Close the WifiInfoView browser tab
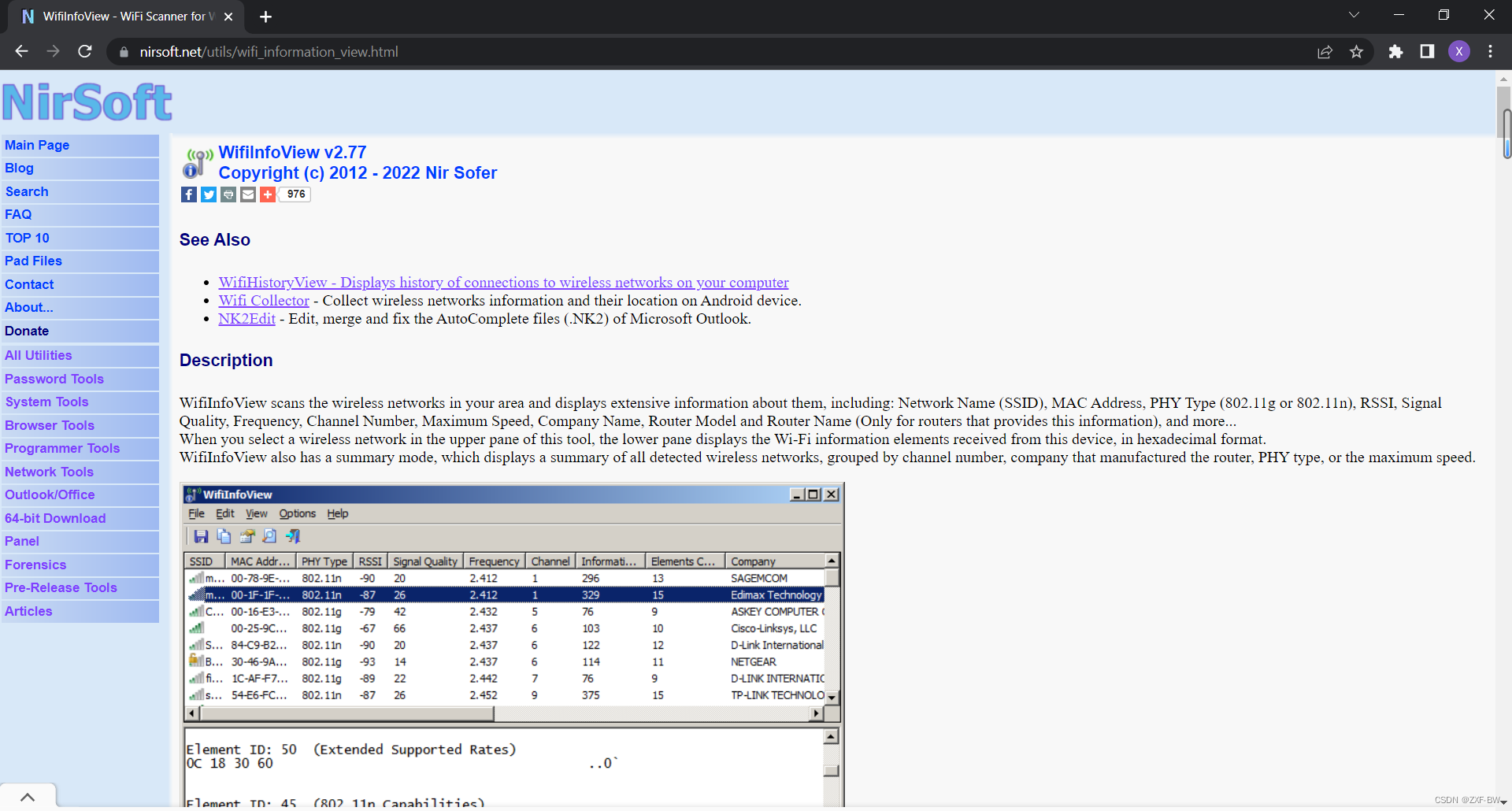Screen dimensions: 1512x811 coord(228,17)
